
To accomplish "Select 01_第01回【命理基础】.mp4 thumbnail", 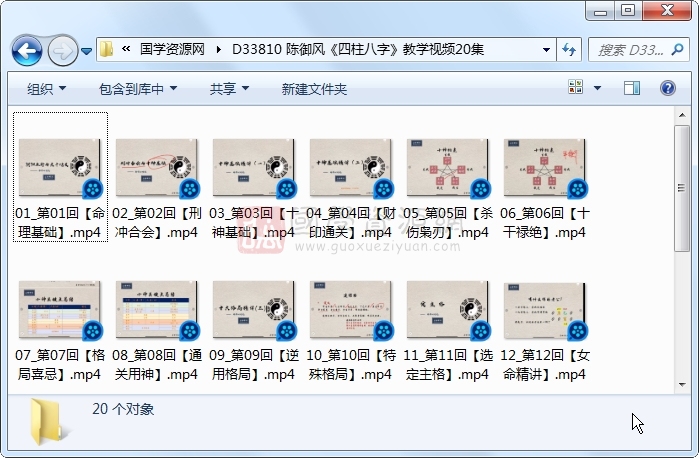I will click(x=60, y=168).
